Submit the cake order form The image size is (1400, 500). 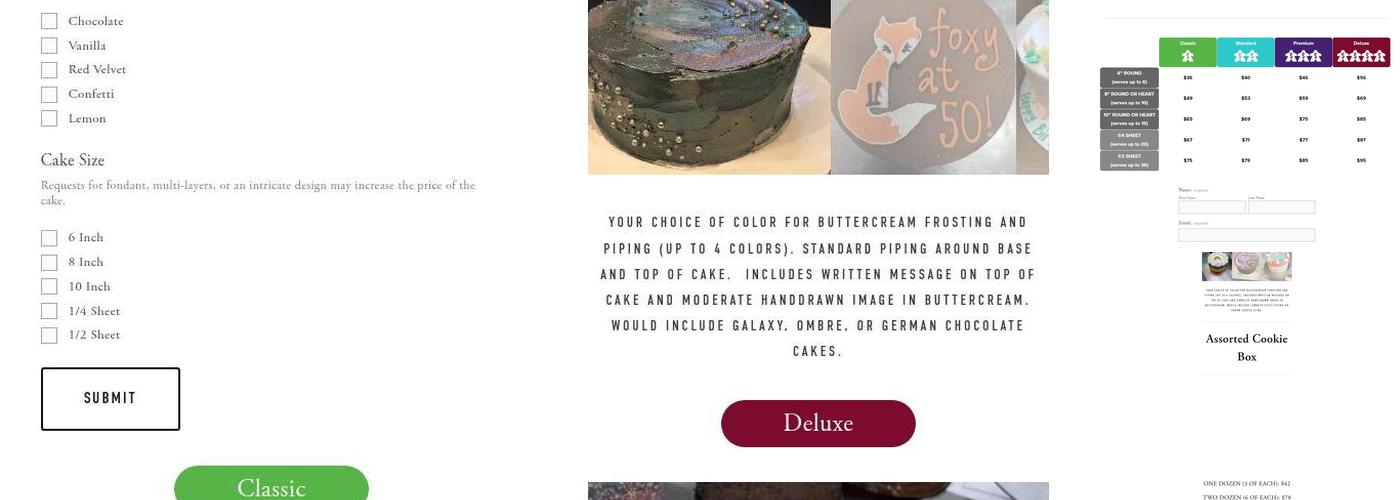[110, 399]
